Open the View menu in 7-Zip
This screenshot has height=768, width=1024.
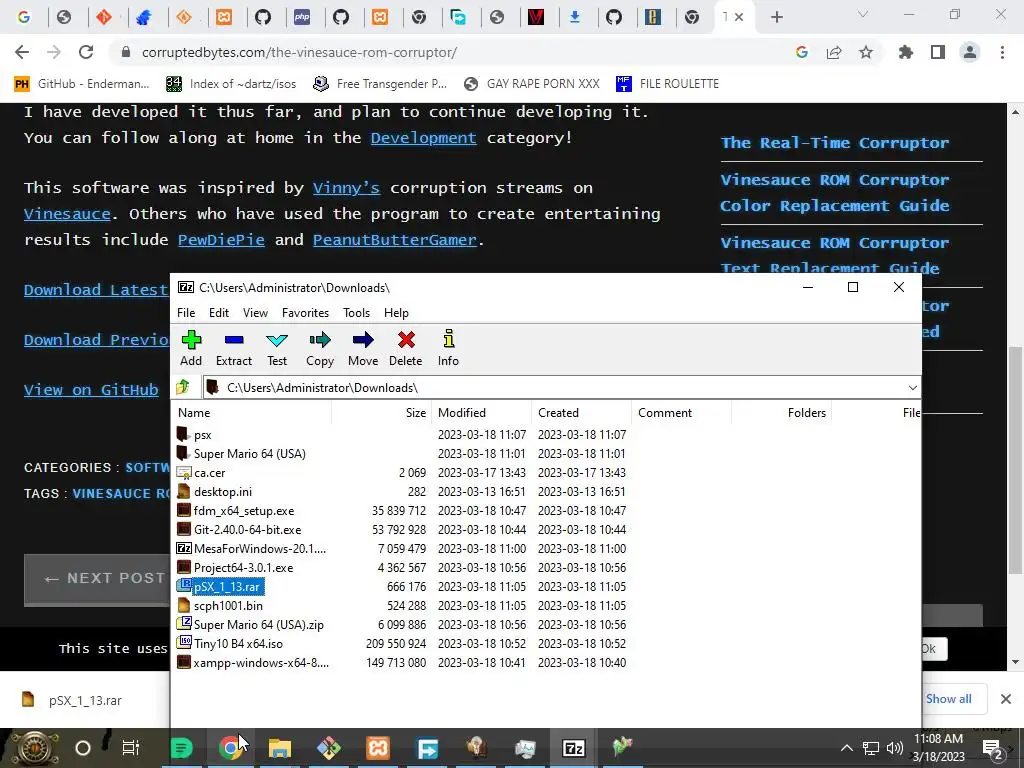coord(255,313)
